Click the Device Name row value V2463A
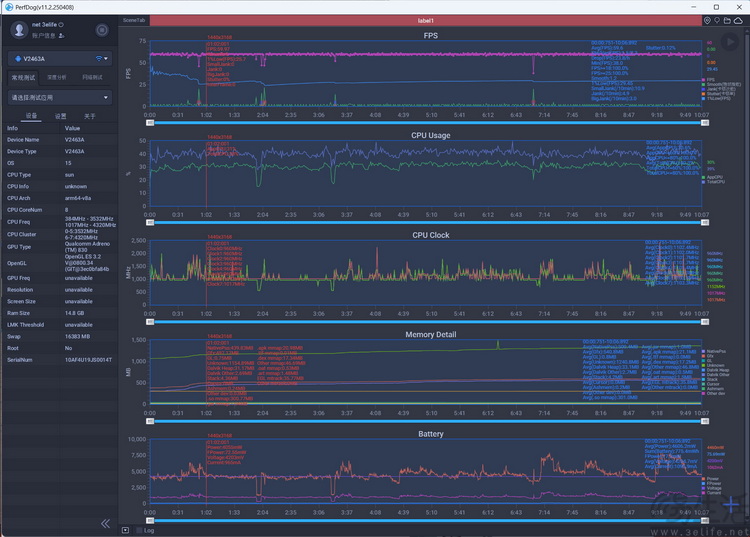Screen dimensions: 750x537 (x=75, y=140)
